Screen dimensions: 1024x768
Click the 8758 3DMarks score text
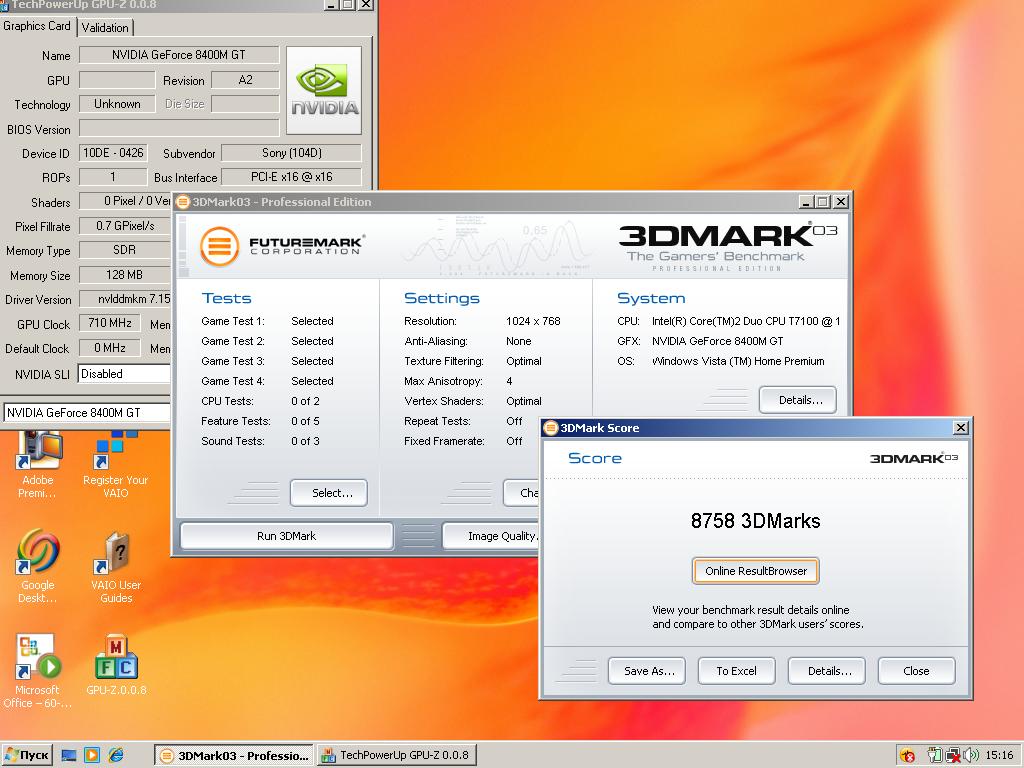click(756, 520)
